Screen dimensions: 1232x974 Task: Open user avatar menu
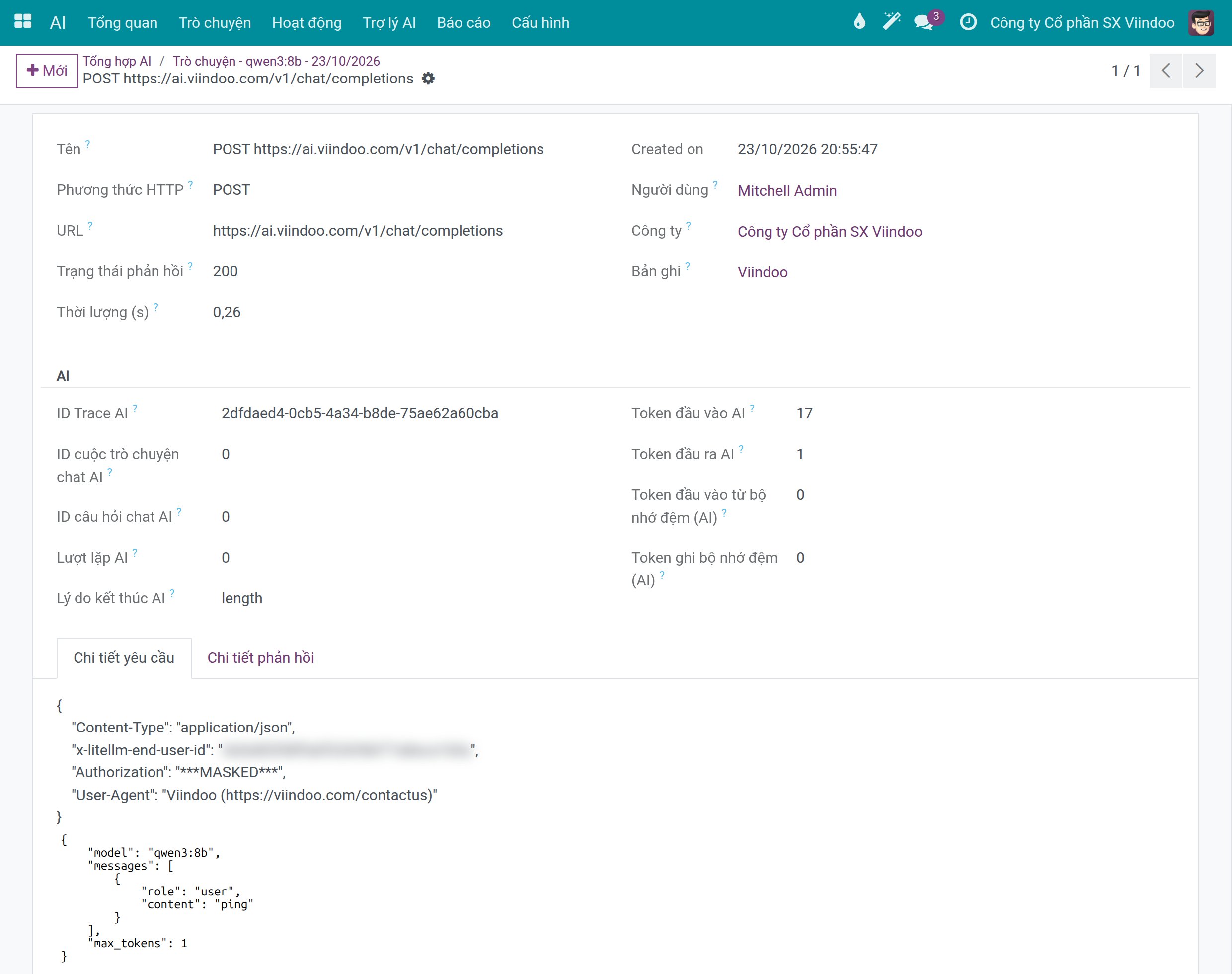point(1201,22)
